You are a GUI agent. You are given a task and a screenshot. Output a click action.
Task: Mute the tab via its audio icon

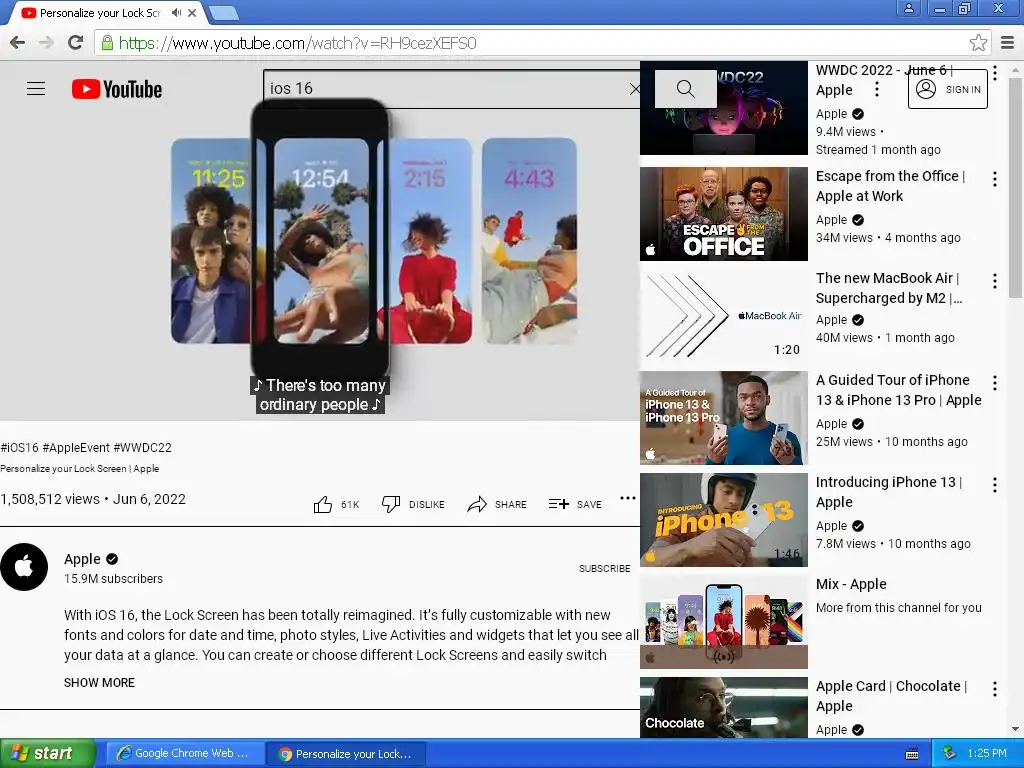176,12
